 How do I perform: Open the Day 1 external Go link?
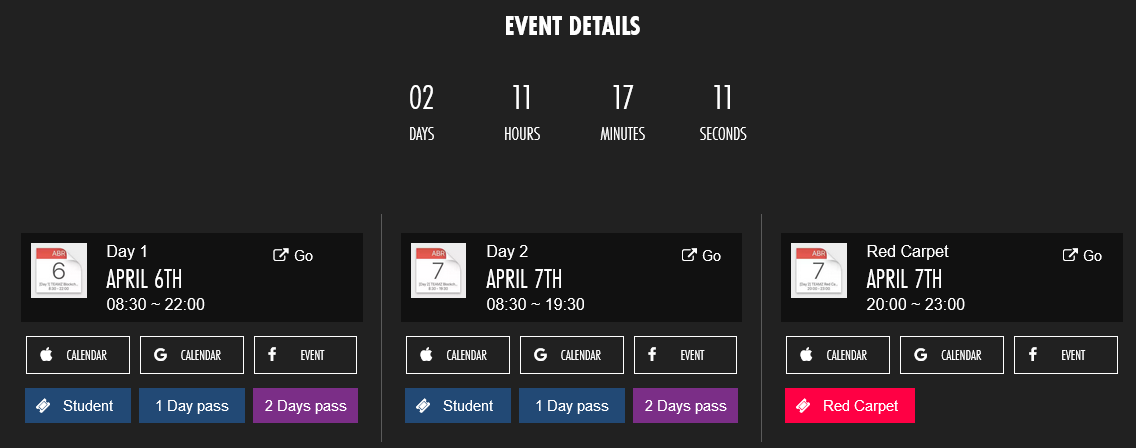coord(293,256)
